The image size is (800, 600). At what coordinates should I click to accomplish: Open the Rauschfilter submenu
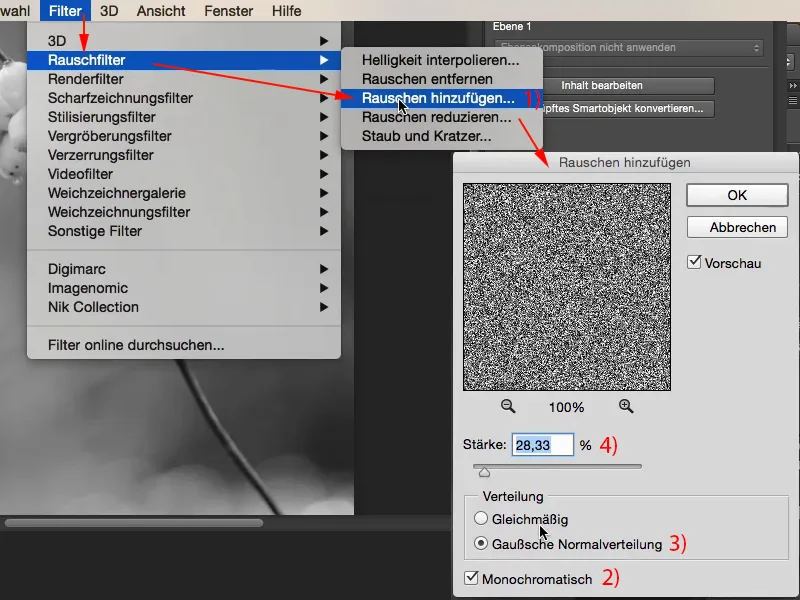pos(184,60)
